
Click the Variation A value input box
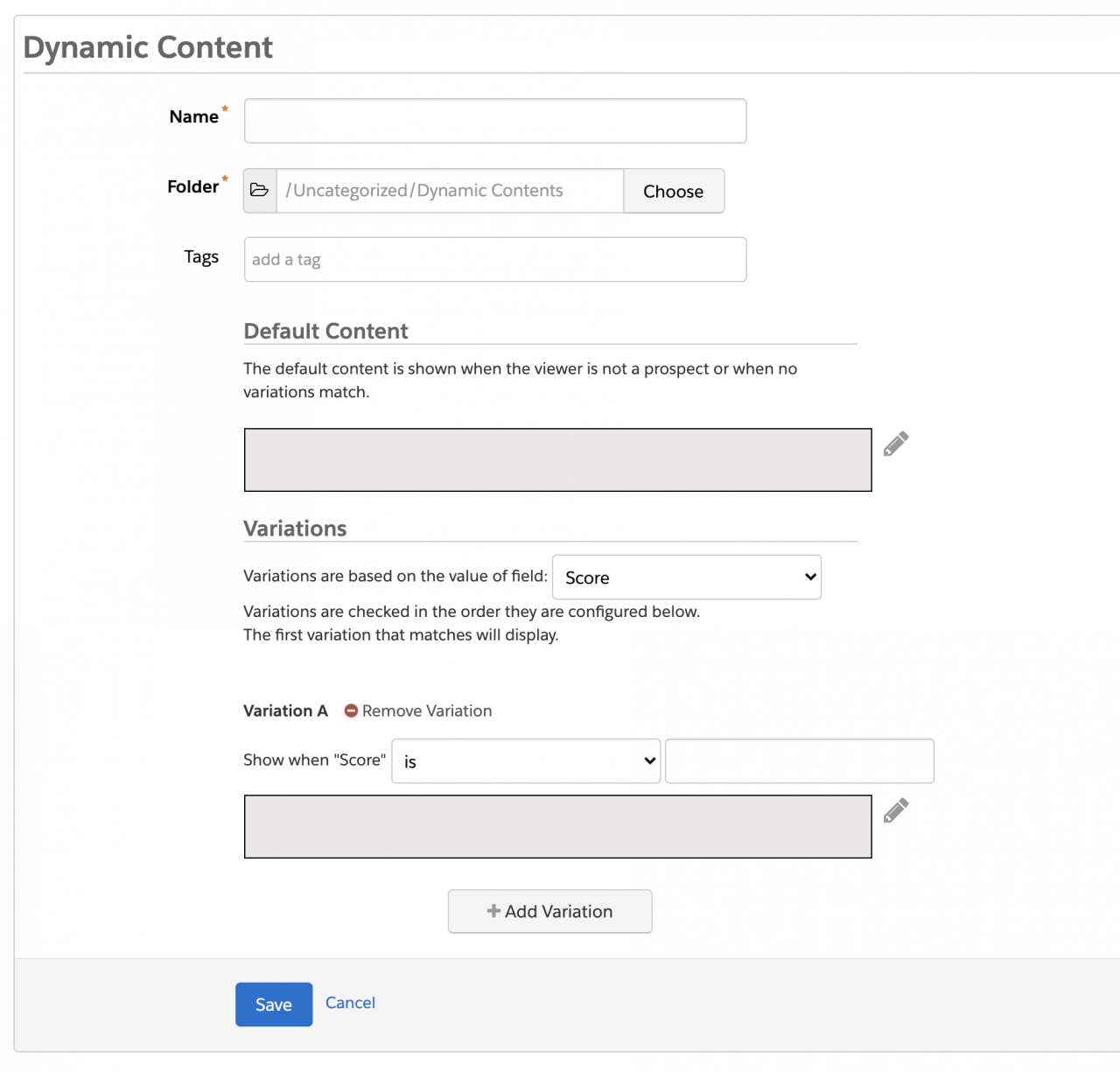pos(798,760)
